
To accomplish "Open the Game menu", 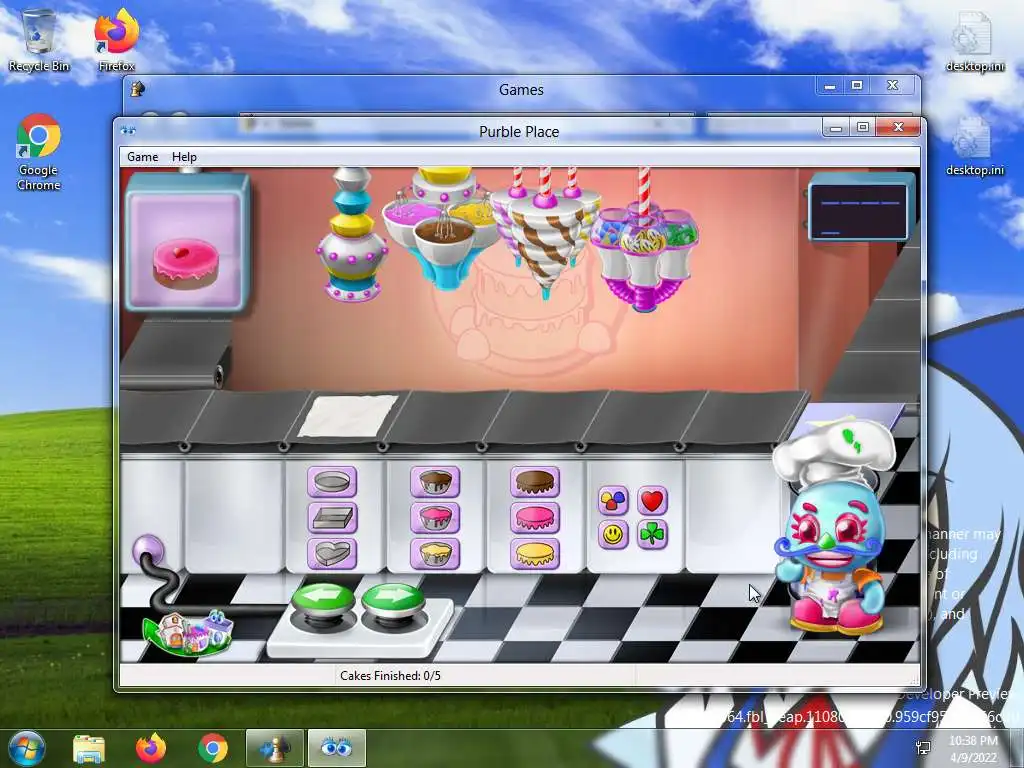I will click(x=142, y=157).
